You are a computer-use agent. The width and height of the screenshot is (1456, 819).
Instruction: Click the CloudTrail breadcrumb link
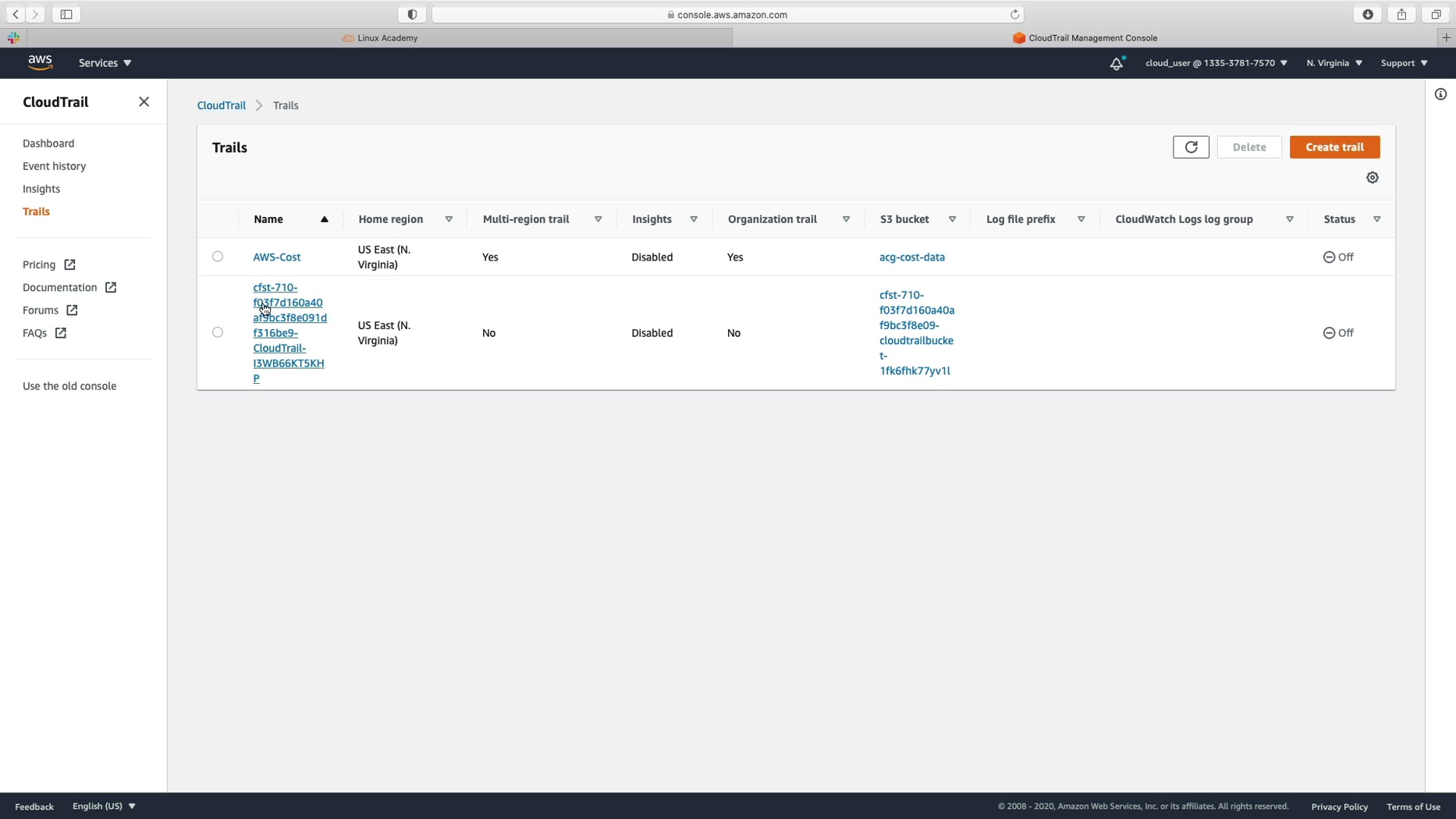[x=222, y=105]
